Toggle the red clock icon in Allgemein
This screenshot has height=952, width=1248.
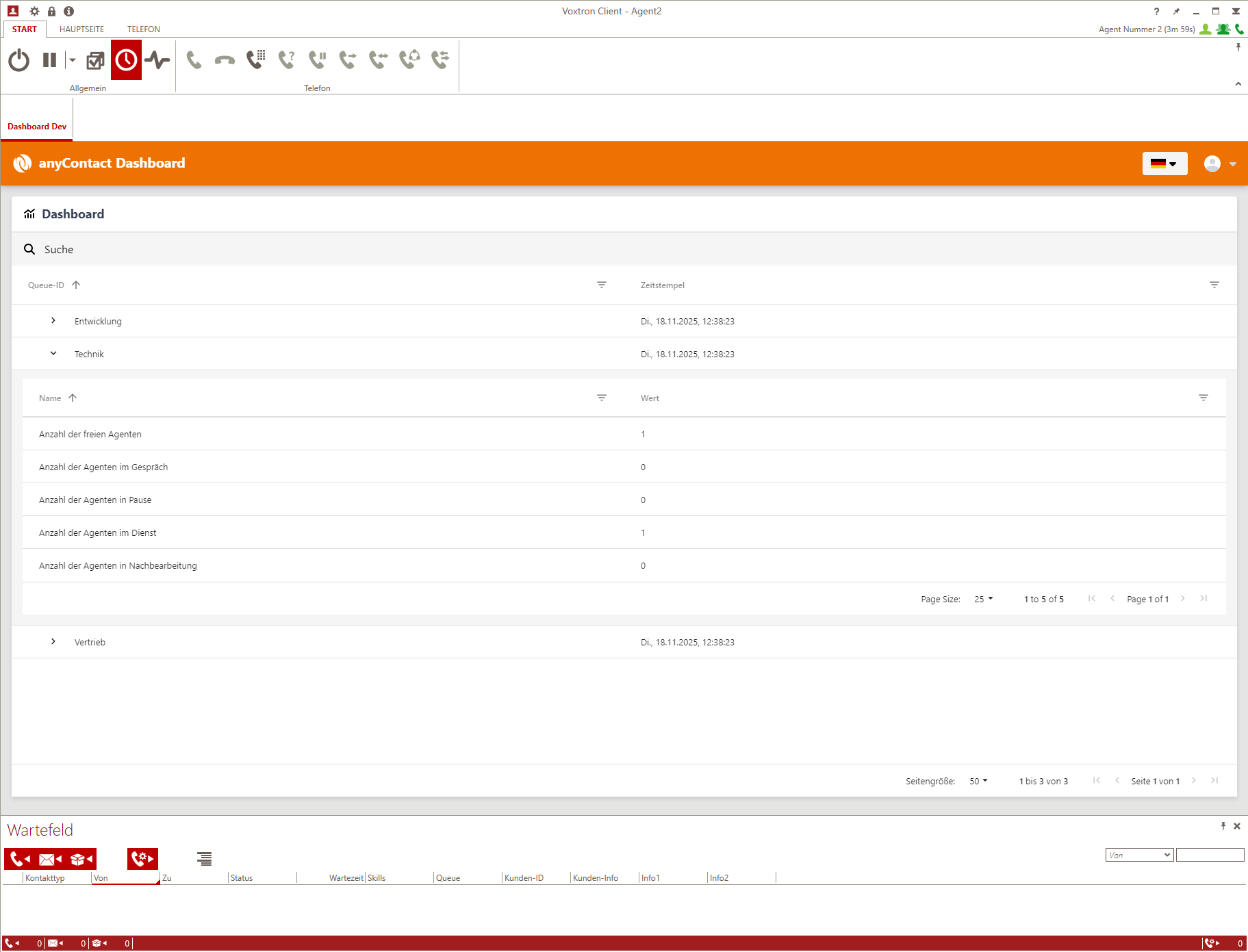(x=126, y=60)
